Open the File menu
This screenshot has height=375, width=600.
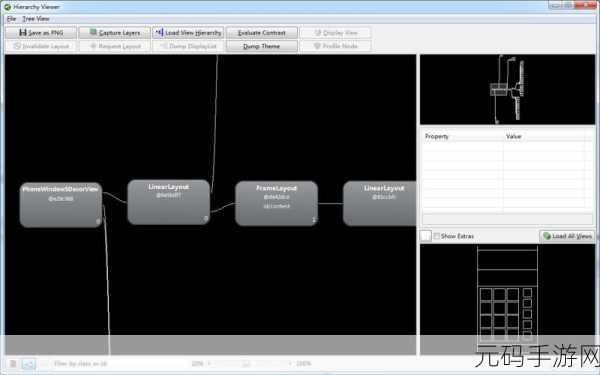pos(11,18)
